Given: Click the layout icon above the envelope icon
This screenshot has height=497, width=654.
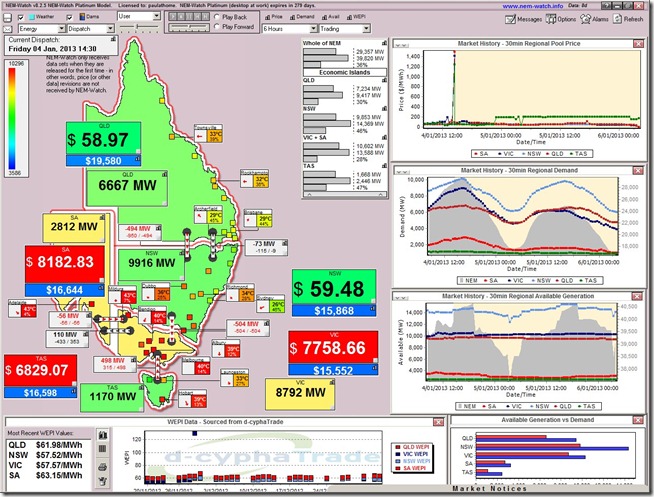Looking at the screenshot, I should tap(8, 18).
